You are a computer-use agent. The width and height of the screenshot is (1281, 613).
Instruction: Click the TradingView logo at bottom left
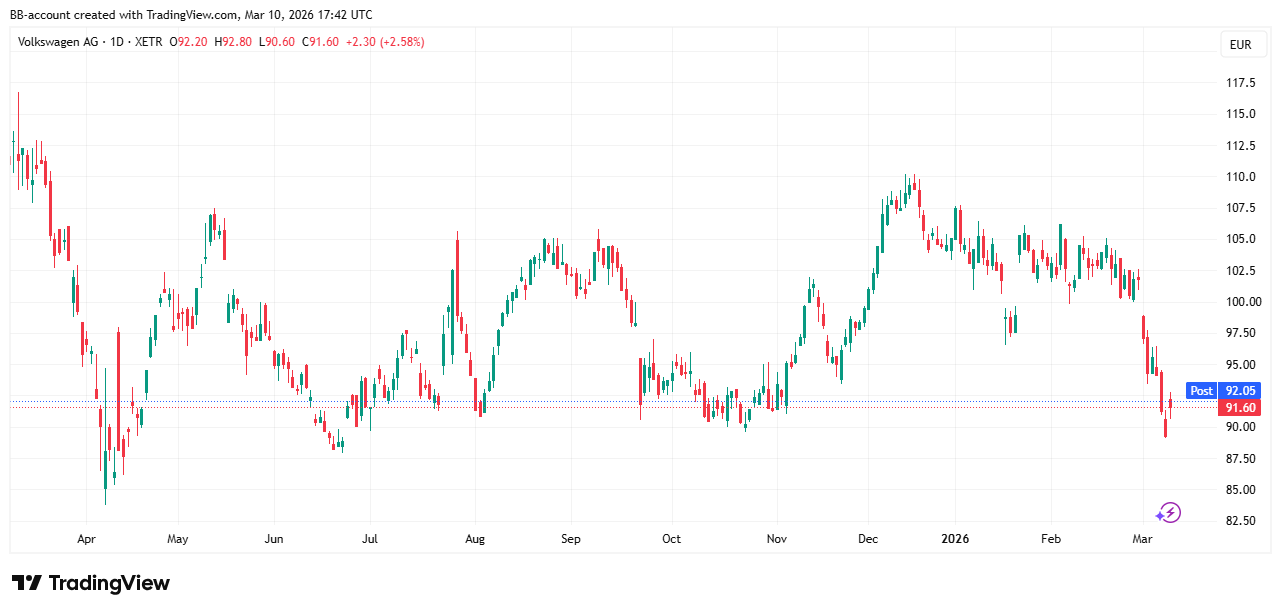click(x=91, y=583)
